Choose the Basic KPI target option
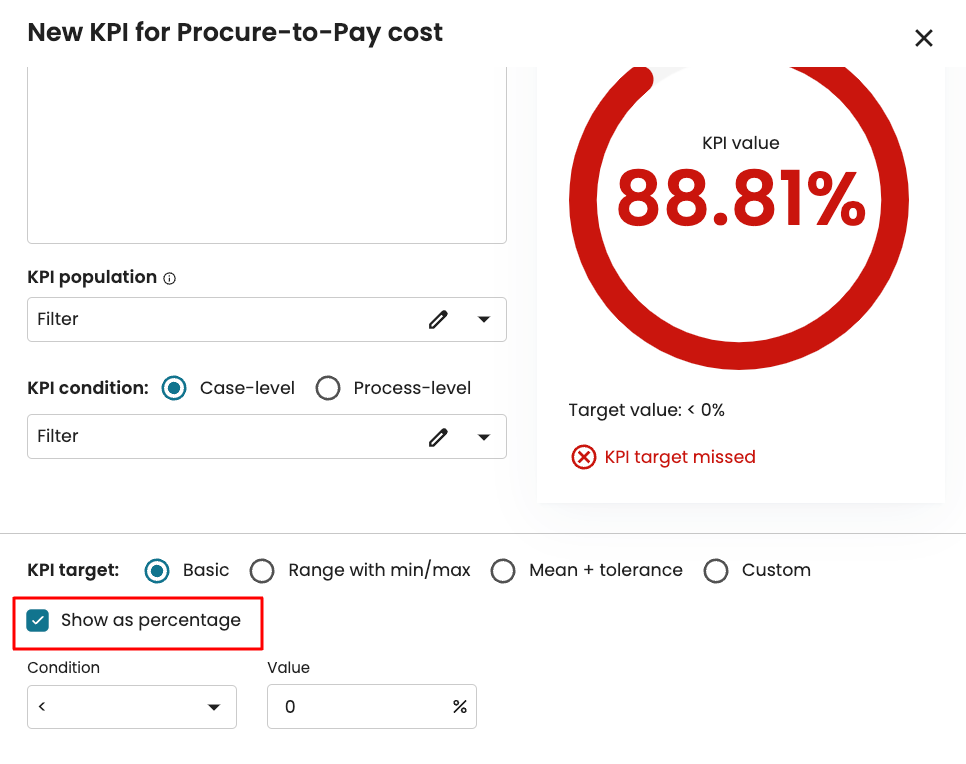Screen dimensions: 966x764 (x=157, y=570)
